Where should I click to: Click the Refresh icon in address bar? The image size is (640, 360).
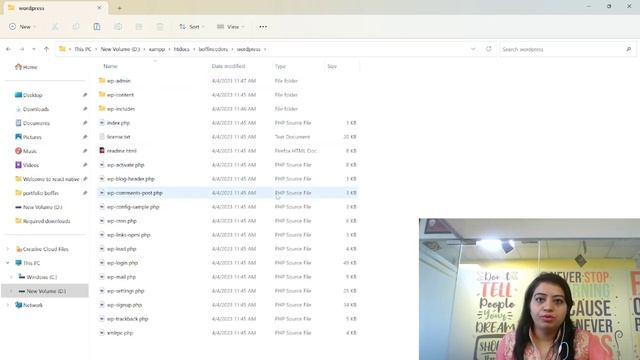(489, 49)
